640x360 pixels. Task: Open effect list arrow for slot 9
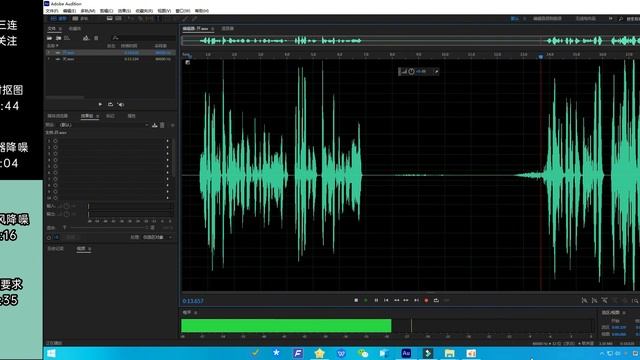[167, 191]
